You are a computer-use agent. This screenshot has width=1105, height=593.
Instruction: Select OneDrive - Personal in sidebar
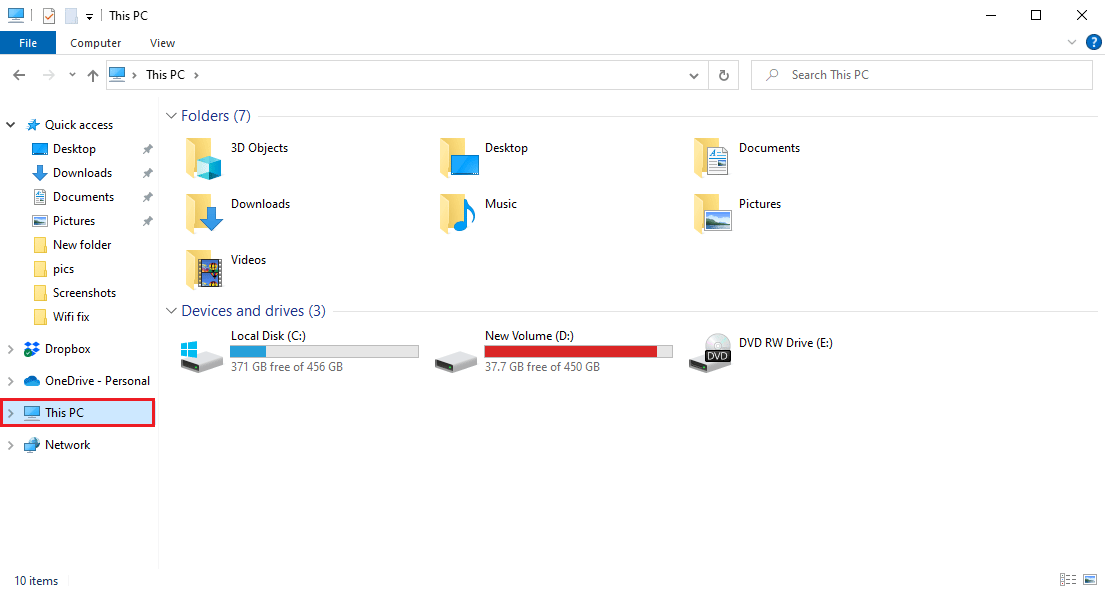(x=97, y=381)
